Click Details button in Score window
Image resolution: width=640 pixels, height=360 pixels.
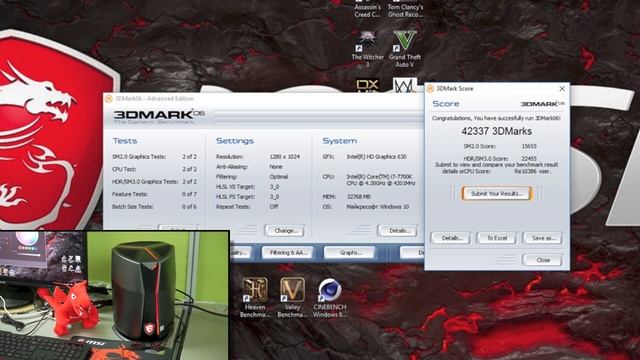pos(450,238)
